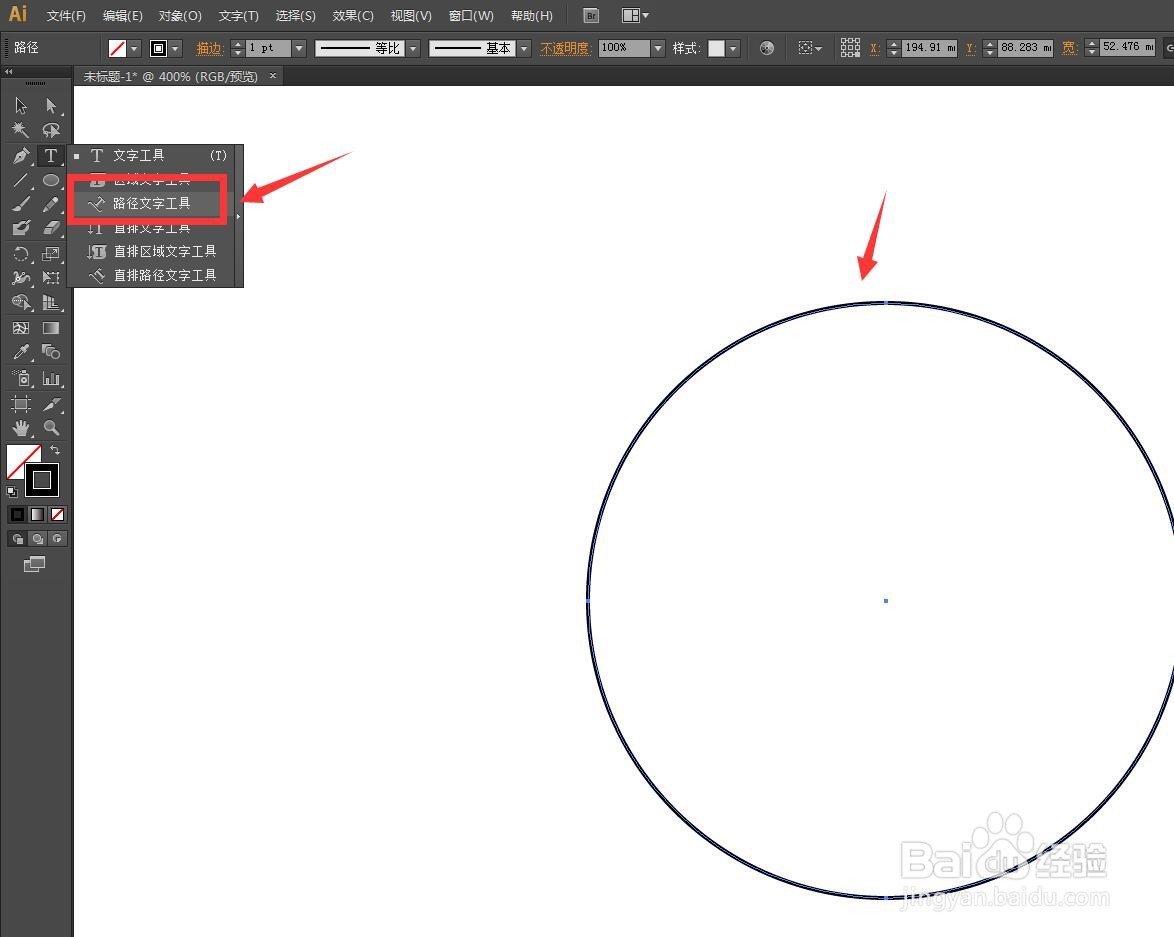Open the opacity 100% dropdown
The width and height of the screenshot is (1174, 937).
click(657, 49)
